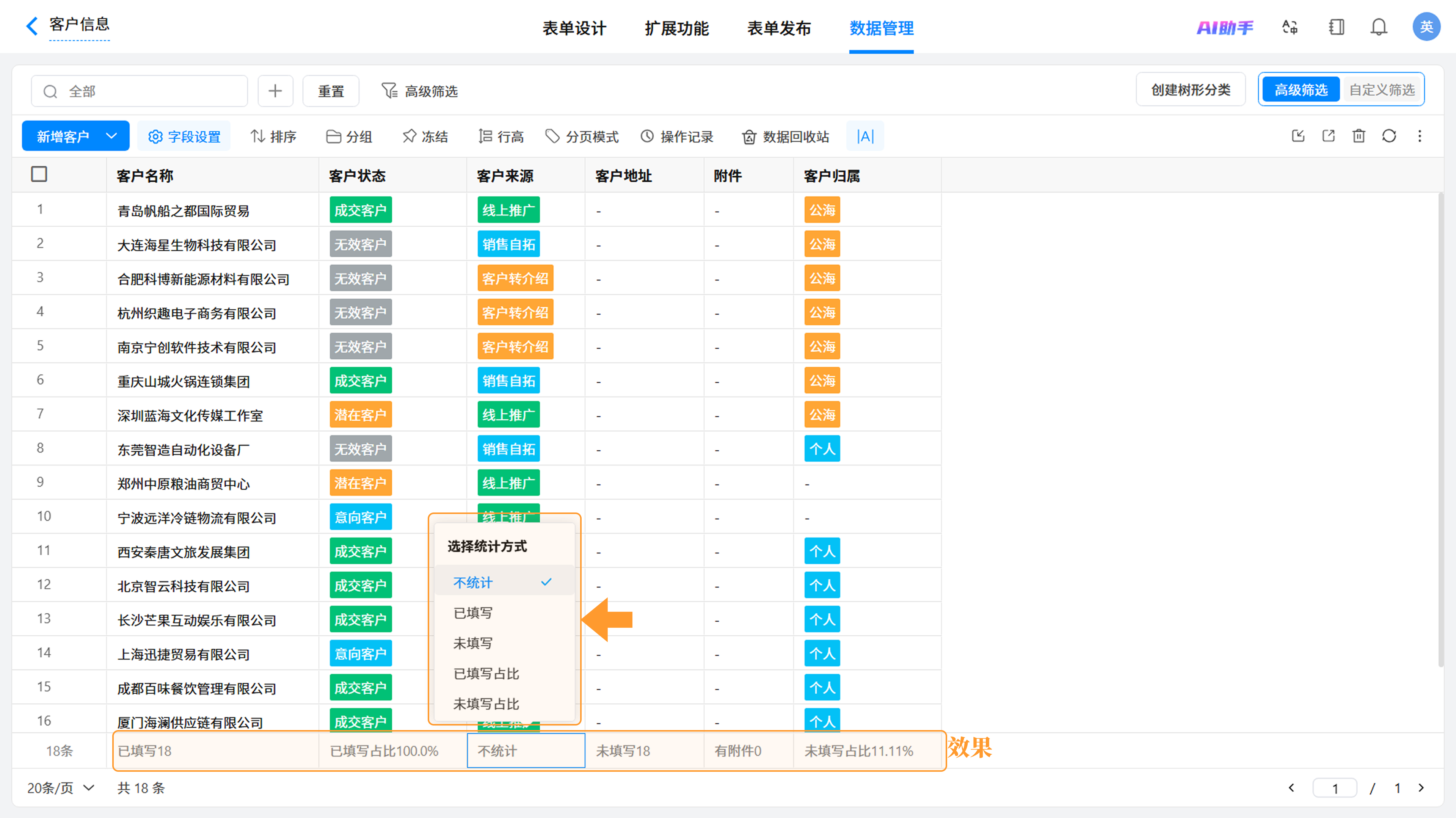Open customer 青岛帆船之都国际贸易

click(x=183, y=211)
